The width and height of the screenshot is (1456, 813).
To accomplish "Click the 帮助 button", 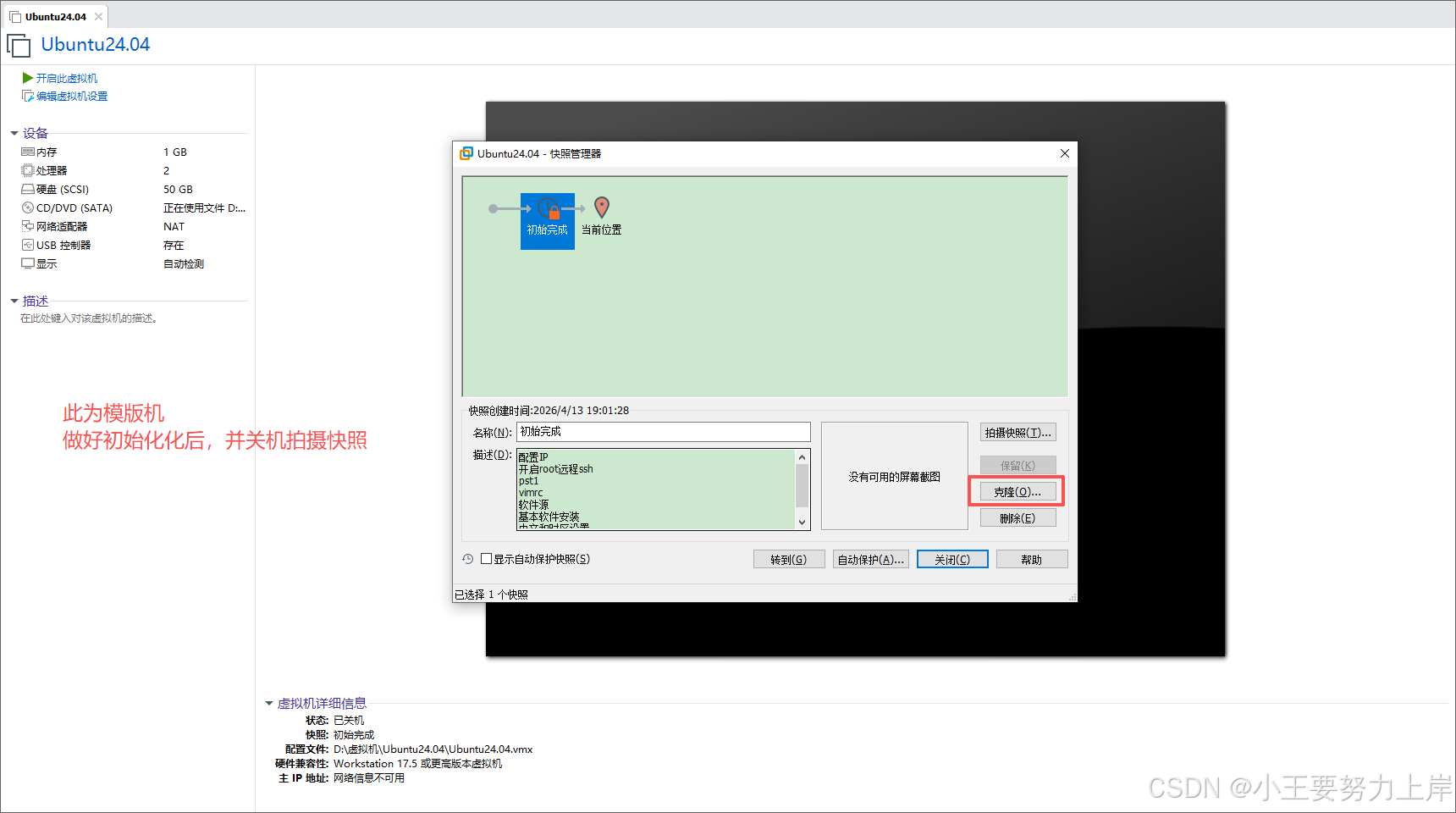I will pos(1032,560).
